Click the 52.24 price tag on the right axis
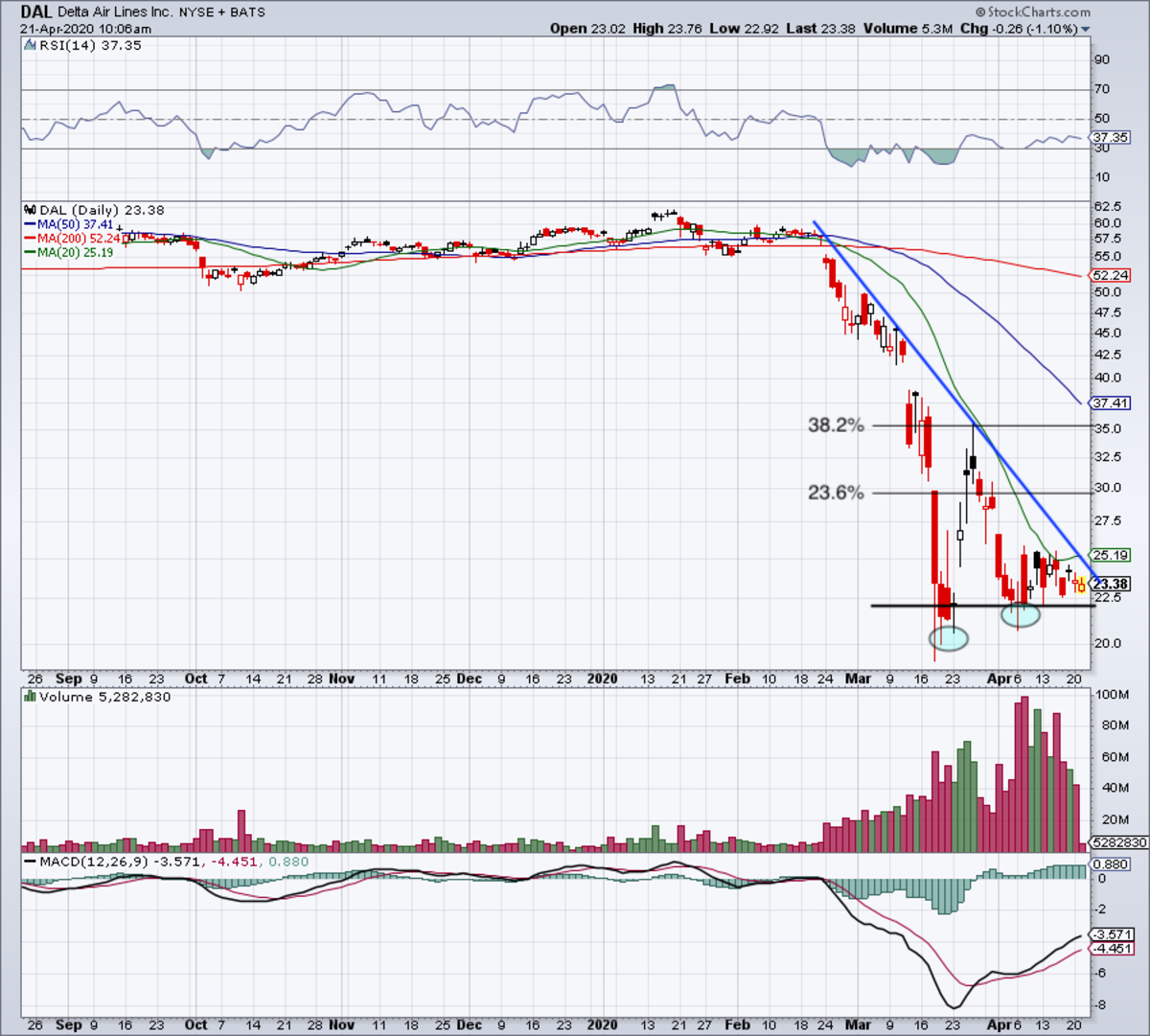1150x1036 pixels. click(1110, 275)
